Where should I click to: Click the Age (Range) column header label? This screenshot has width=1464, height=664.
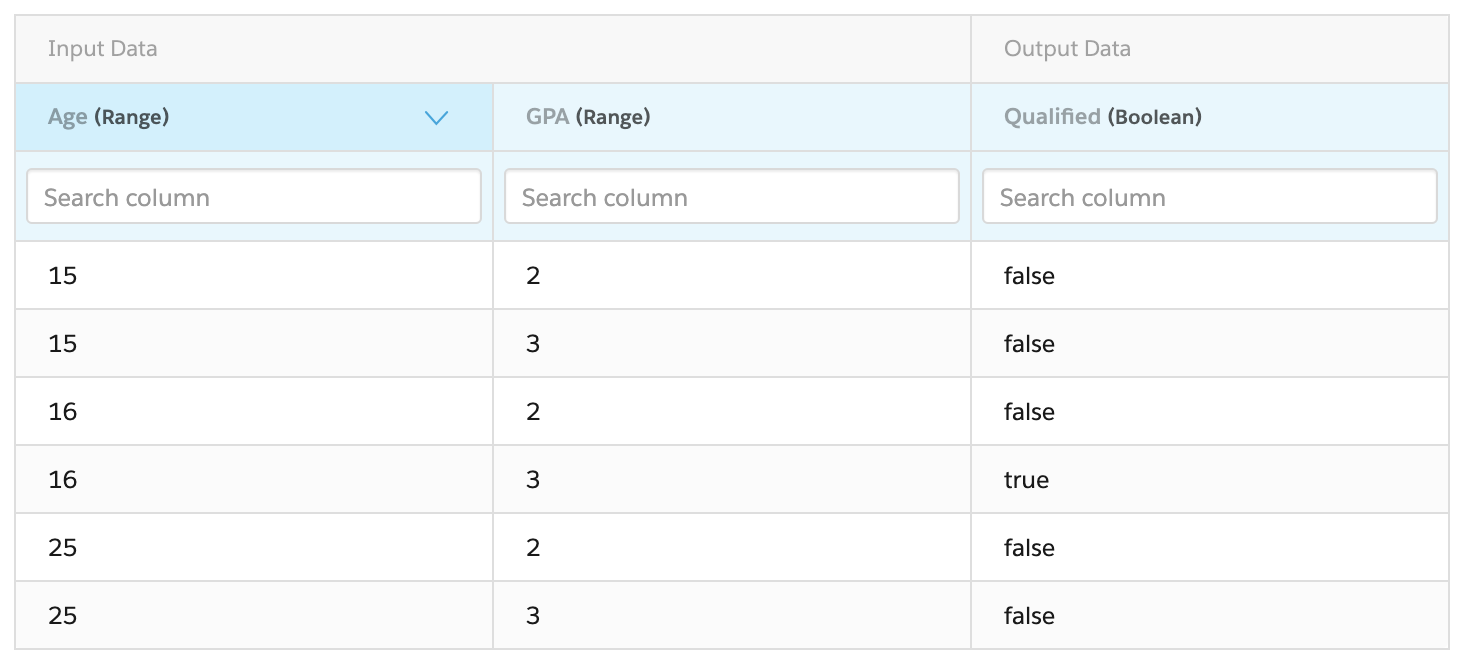click(108, 117)
